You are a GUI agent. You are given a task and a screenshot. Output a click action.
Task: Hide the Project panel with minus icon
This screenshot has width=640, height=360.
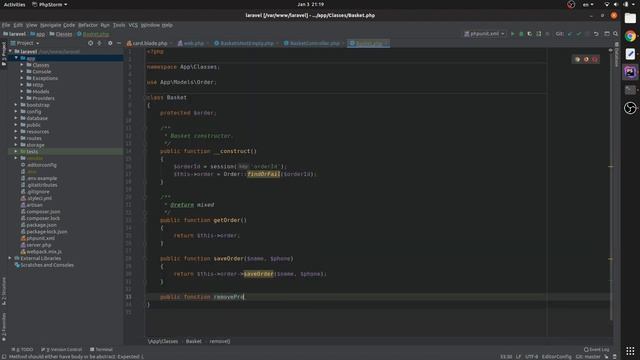click(x=119, y=43)
